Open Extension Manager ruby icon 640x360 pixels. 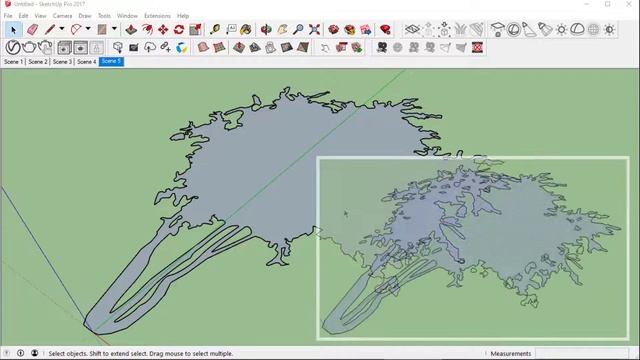[385, 29]
